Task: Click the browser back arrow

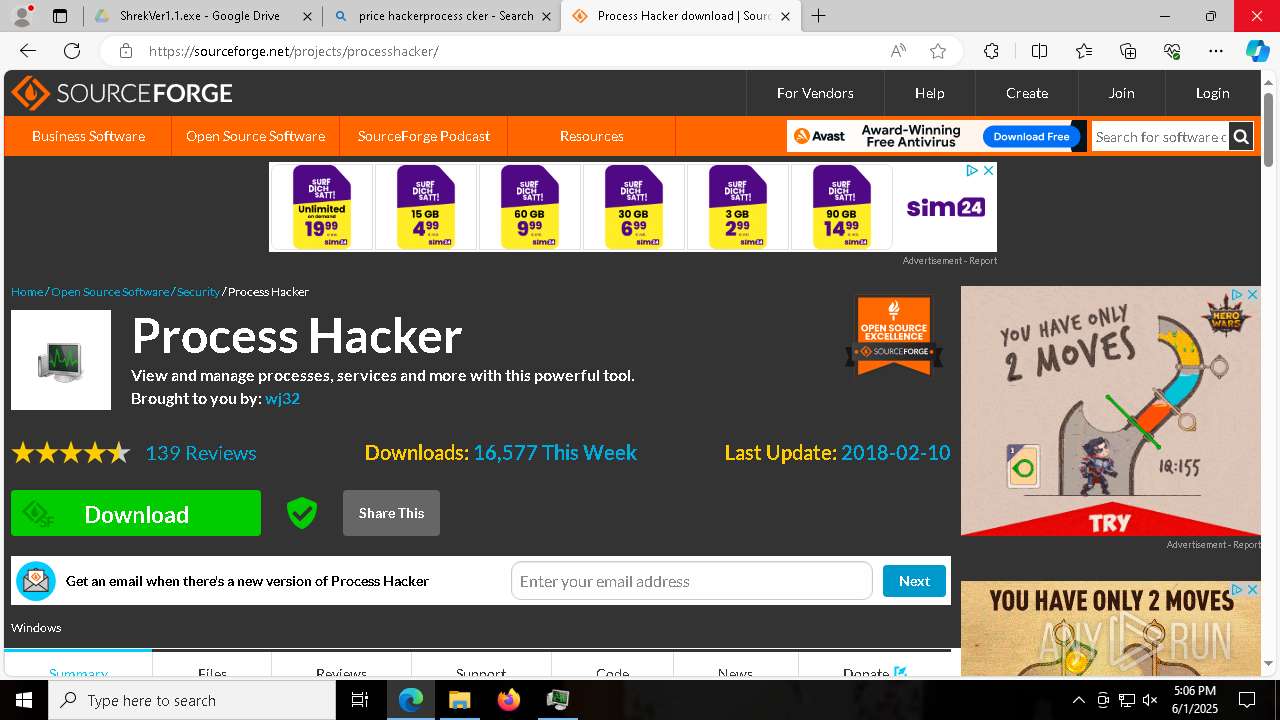Action: point(28,51)
